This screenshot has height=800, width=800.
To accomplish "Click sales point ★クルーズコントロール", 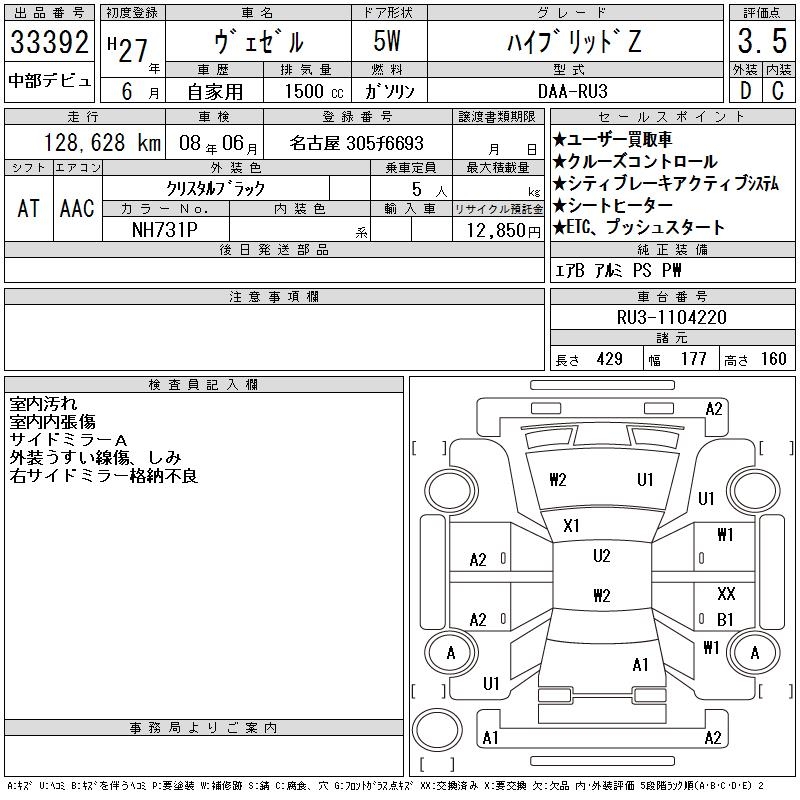I will (x=635, y=162).
